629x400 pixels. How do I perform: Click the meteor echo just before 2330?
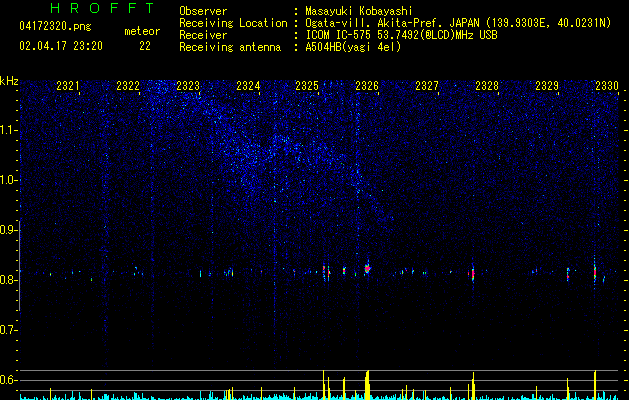pyautogui.click(x=595, y=272)
